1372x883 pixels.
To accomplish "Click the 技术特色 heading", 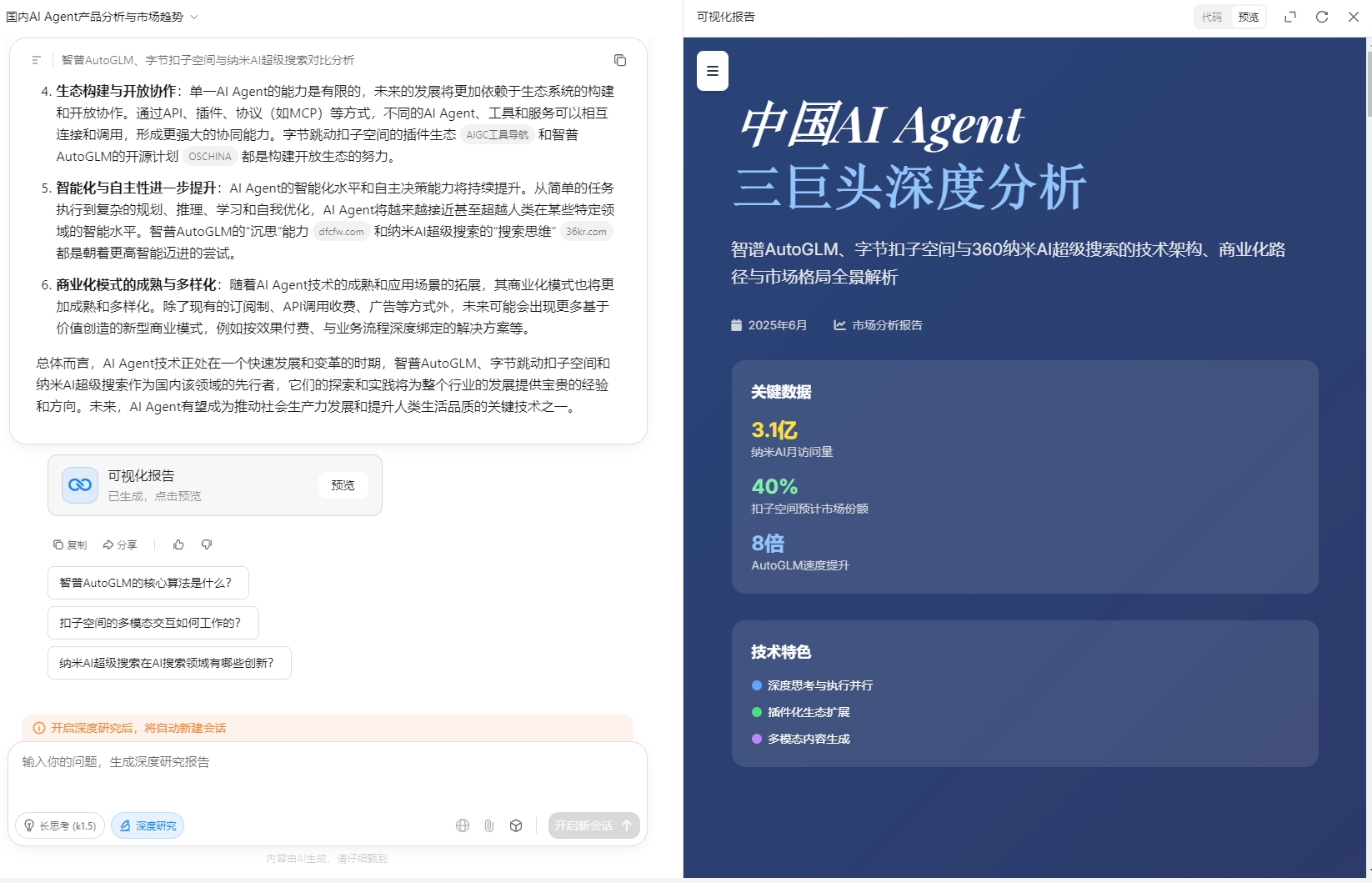I will point(781,652).
